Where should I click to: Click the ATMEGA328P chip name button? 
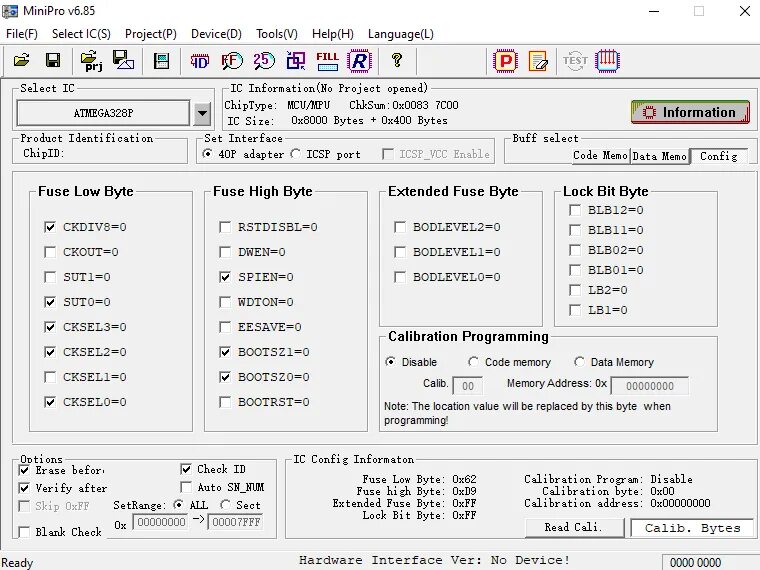(103, 113)
